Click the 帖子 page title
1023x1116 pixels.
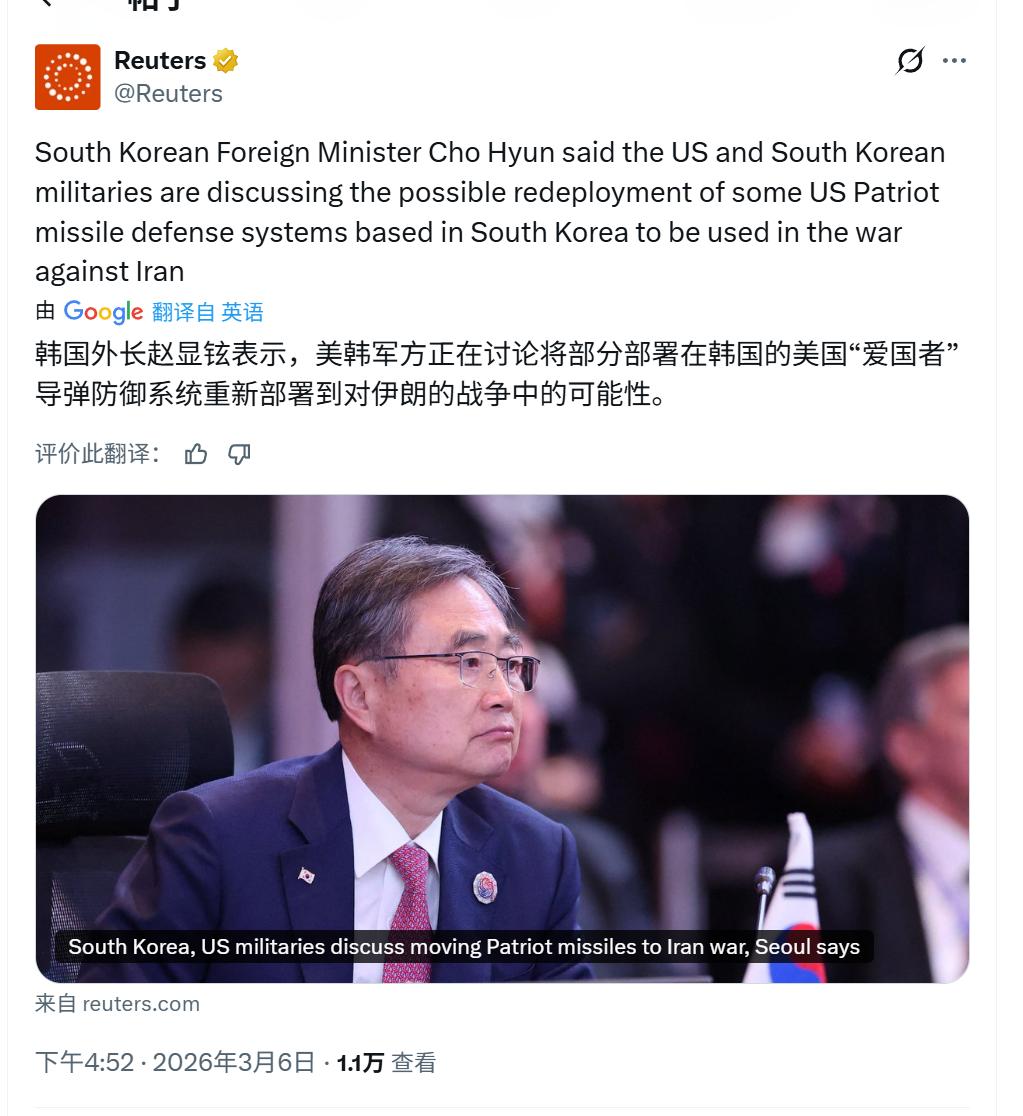pyautogui.click(x=154, y=4)
